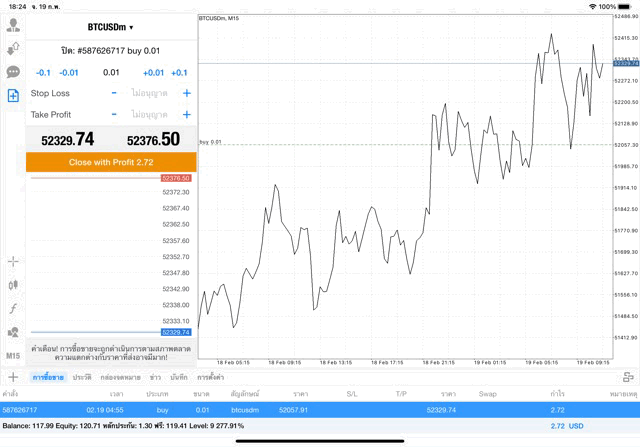Increase volume by 0.01

[153, 73]
